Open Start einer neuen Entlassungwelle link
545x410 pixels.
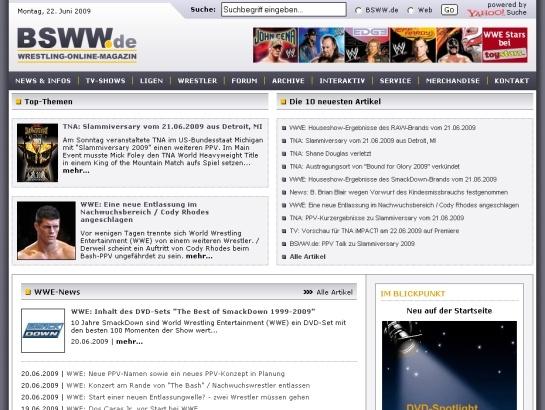pos(188,397)
